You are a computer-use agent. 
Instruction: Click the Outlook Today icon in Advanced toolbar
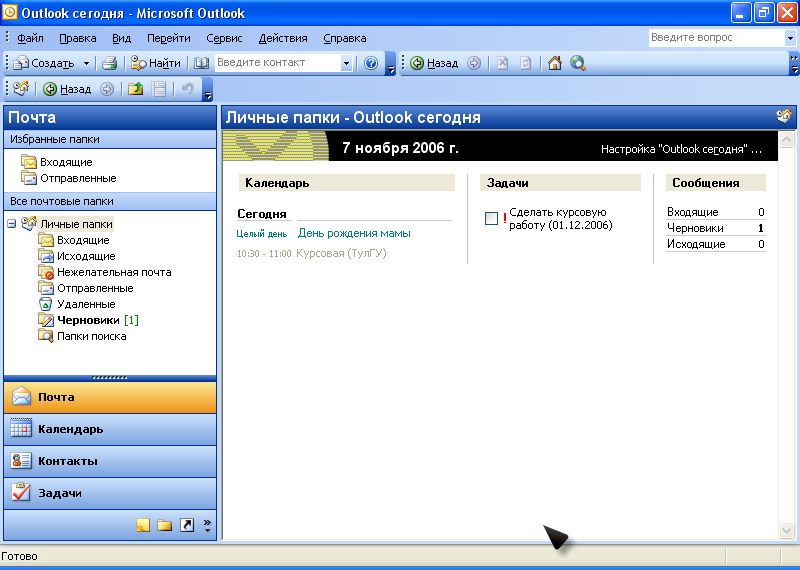tap(21, 89)
